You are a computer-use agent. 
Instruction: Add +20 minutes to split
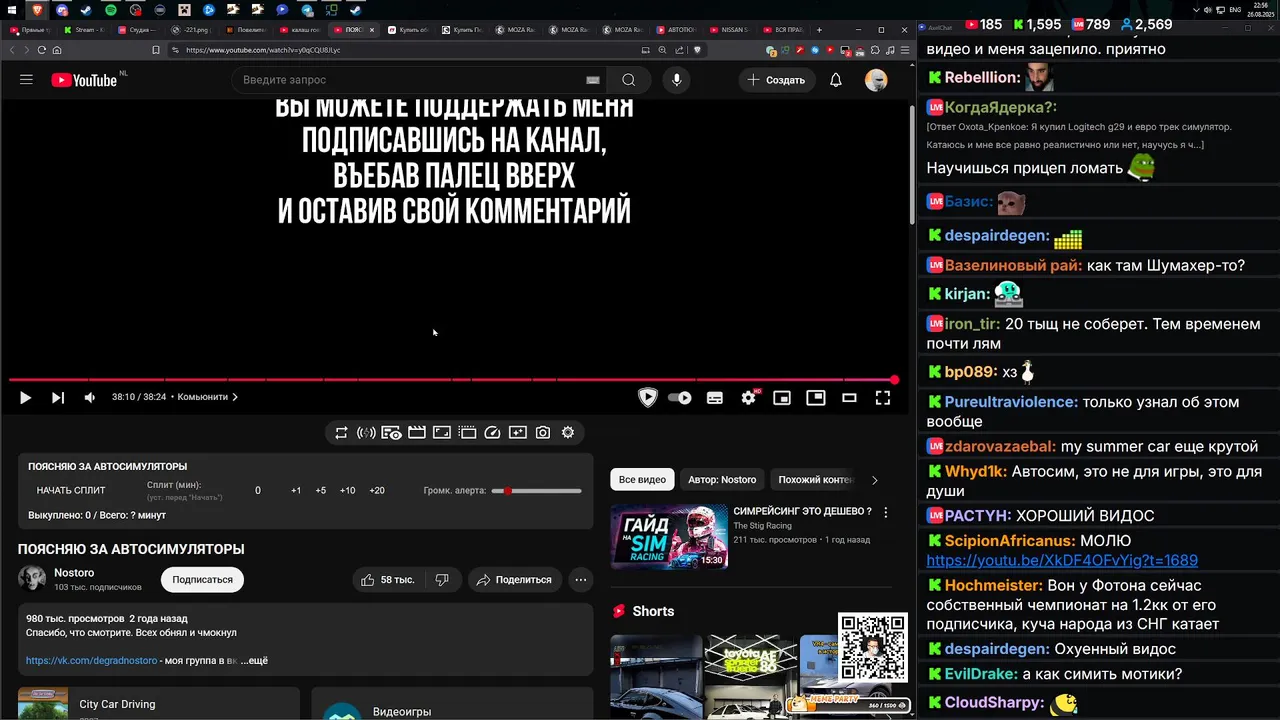point(377,490)
